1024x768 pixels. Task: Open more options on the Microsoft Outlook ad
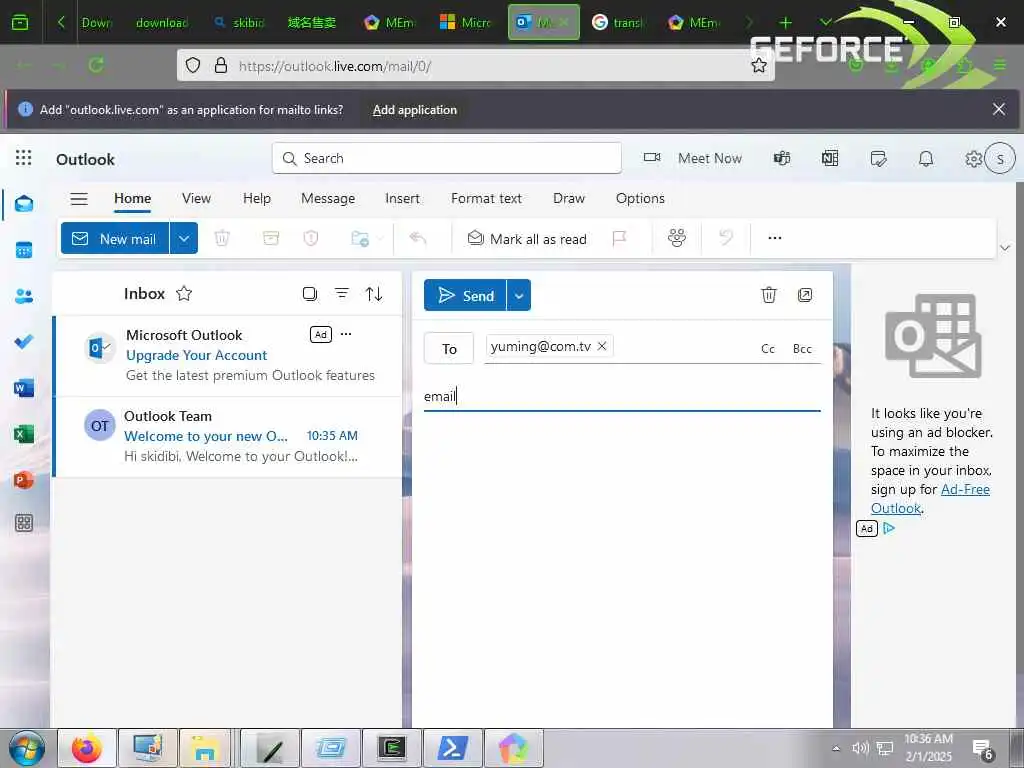coord(346,334)
